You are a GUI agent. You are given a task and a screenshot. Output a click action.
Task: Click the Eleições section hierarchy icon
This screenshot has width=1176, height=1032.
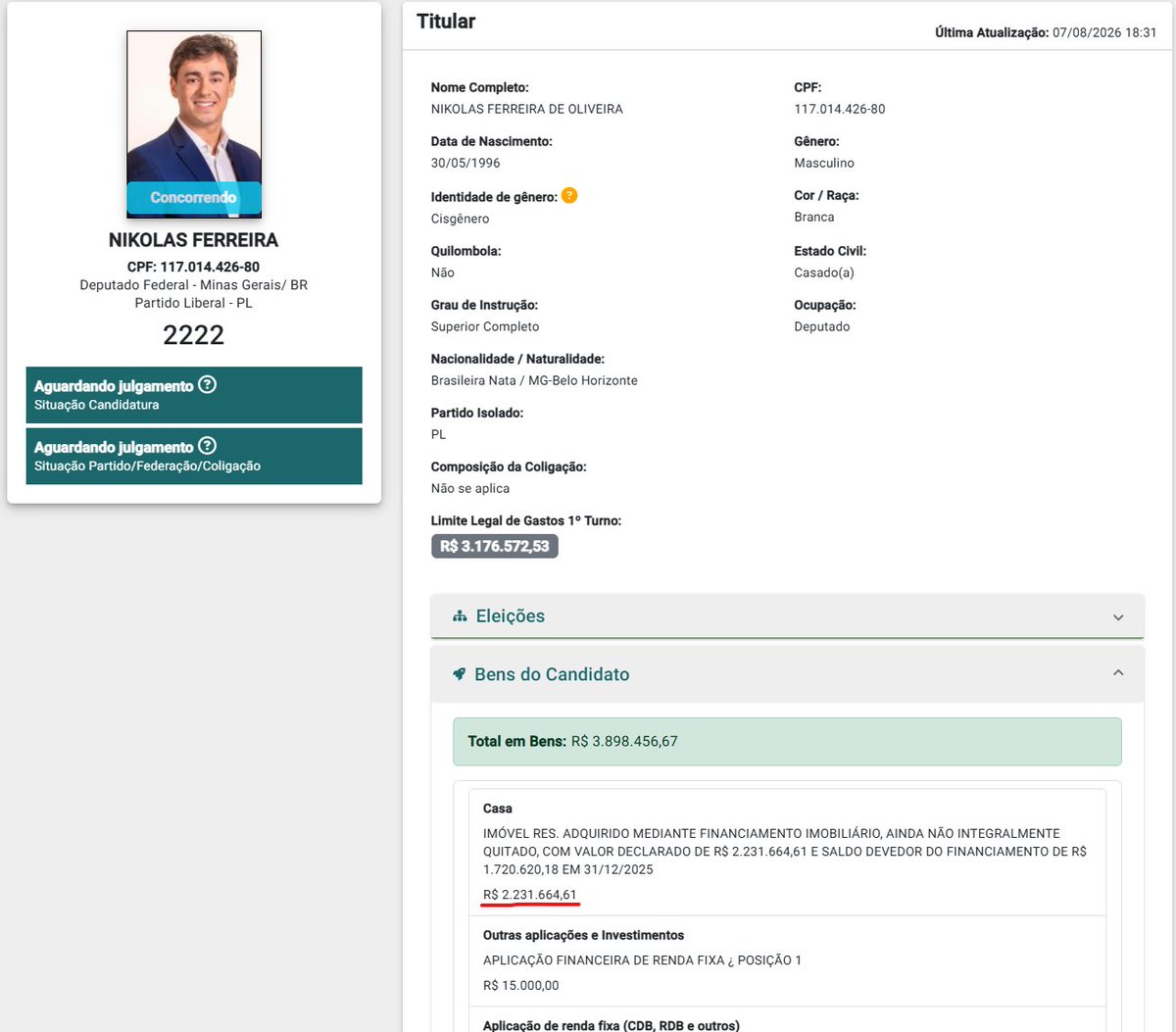point(460,616)
